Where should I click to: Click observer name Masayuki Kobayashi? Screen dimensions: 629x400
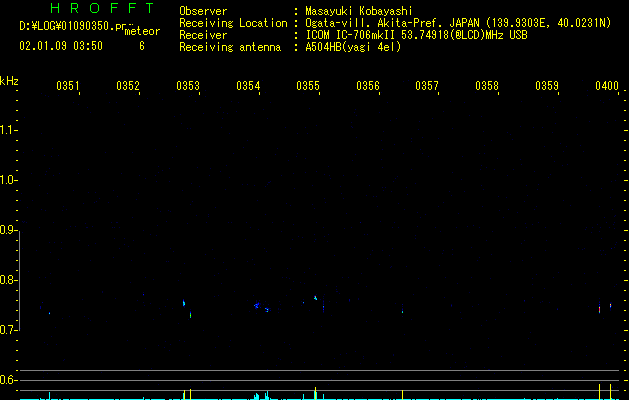359,11
